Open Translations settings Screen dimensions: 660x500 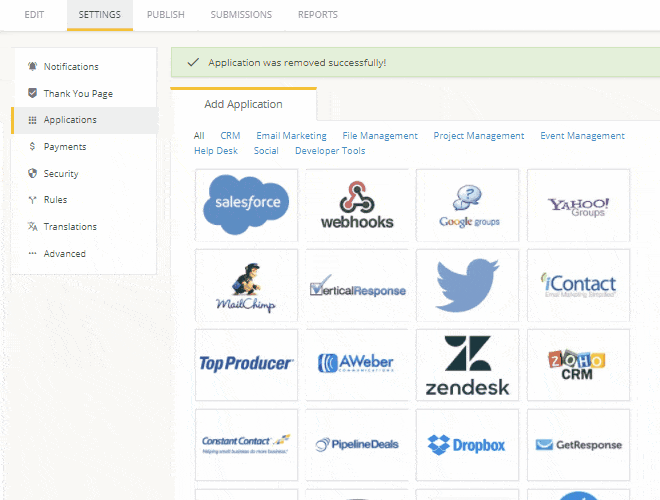tap(84, 226)
